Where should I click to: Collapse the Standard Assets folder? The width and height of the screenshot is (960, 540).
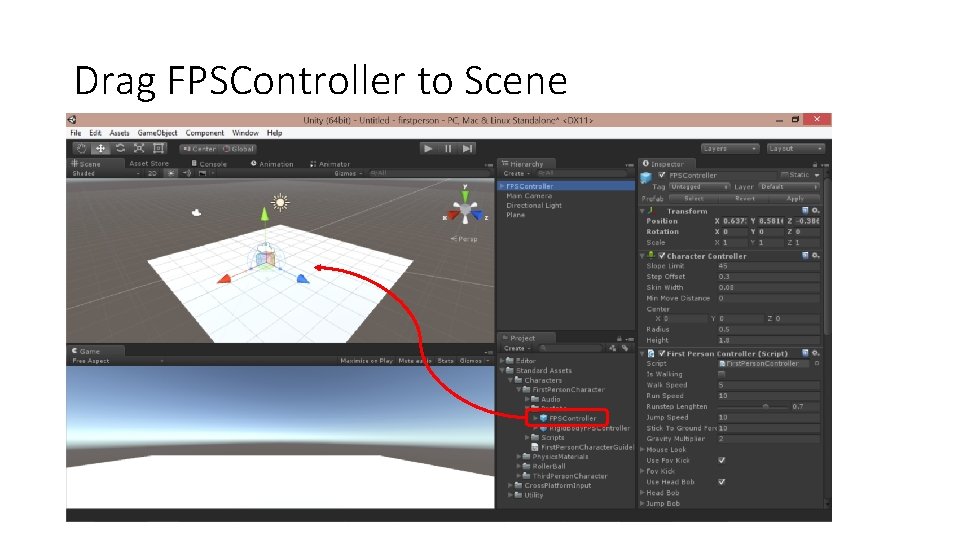502,370
